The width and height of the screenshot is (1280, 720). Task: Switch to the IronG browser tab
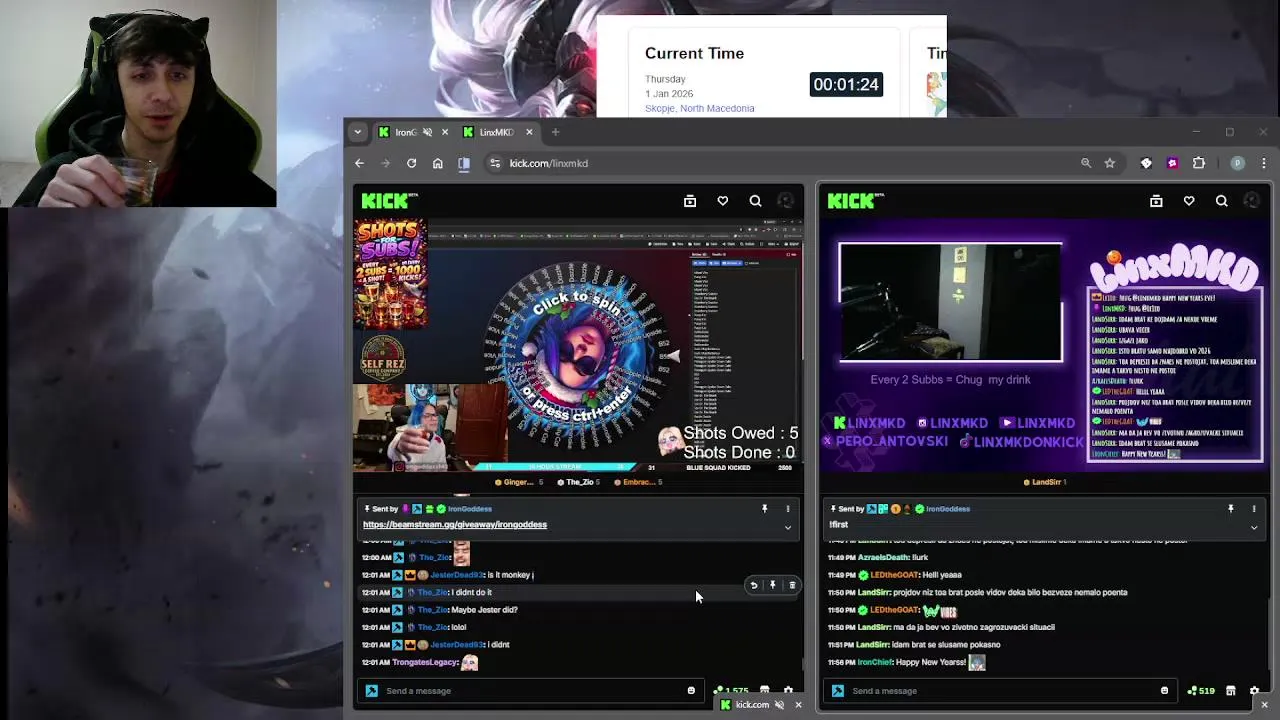[x=412, y=132]
